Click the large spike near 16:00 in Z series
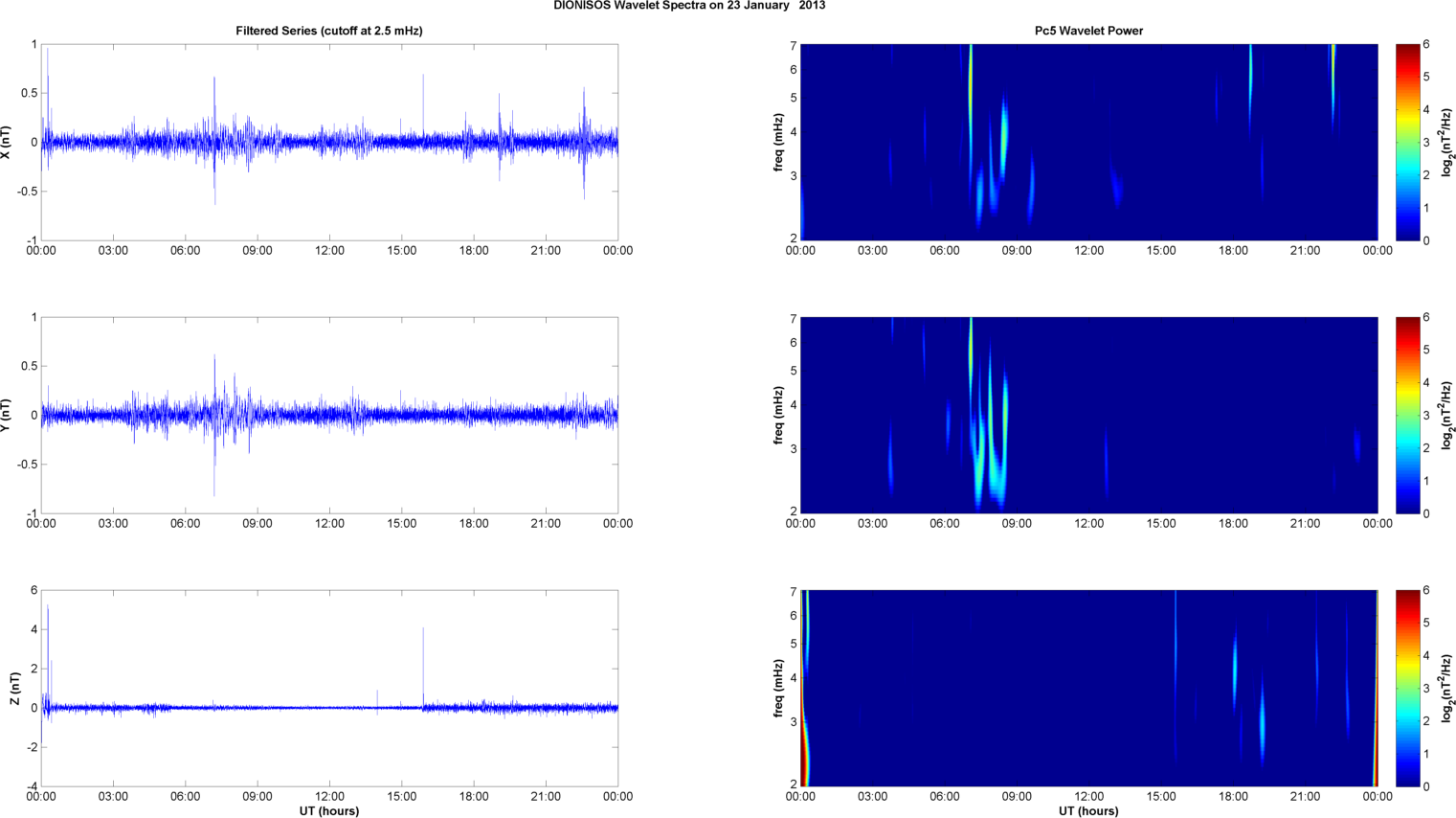 click(x=423, y=668)
